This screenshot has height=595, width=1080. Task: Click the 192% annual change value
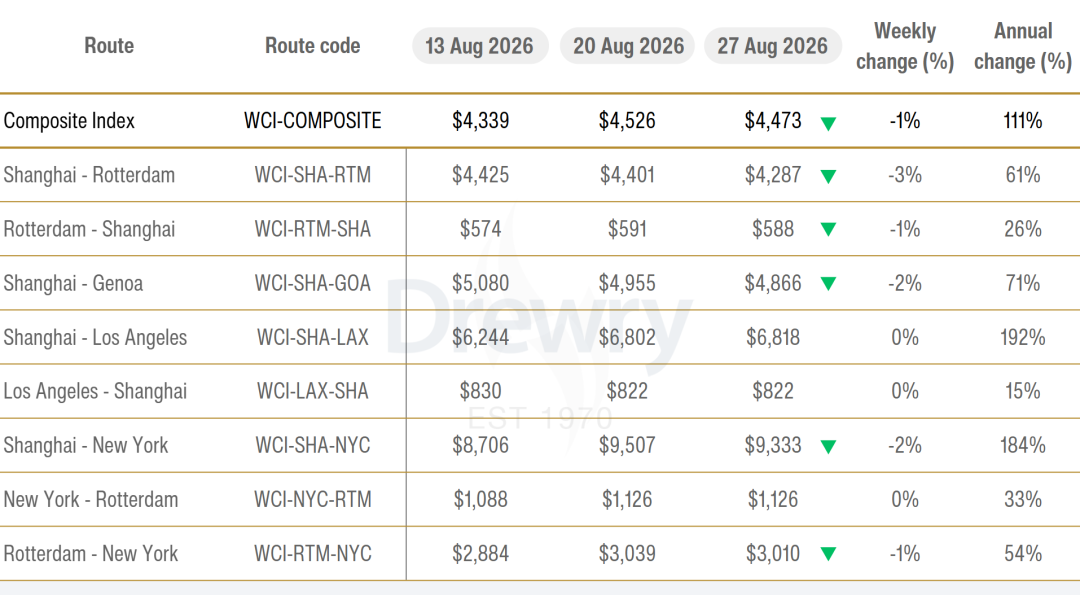click(1023, 337)
